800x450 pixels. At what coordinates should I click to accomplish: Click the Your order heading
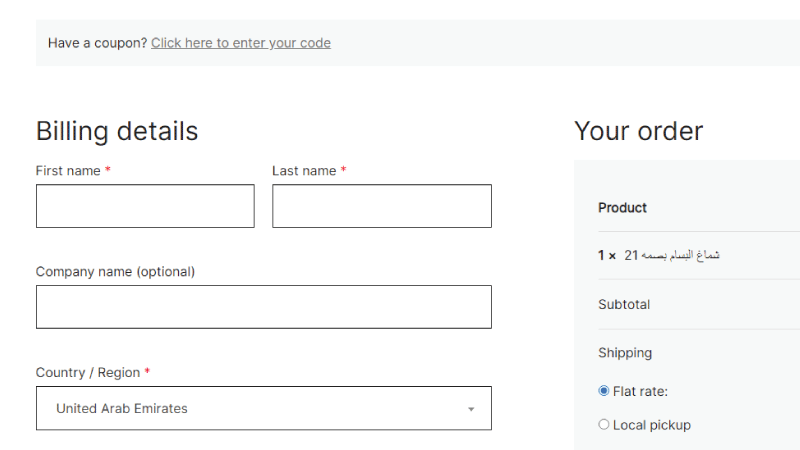point(638,131)
